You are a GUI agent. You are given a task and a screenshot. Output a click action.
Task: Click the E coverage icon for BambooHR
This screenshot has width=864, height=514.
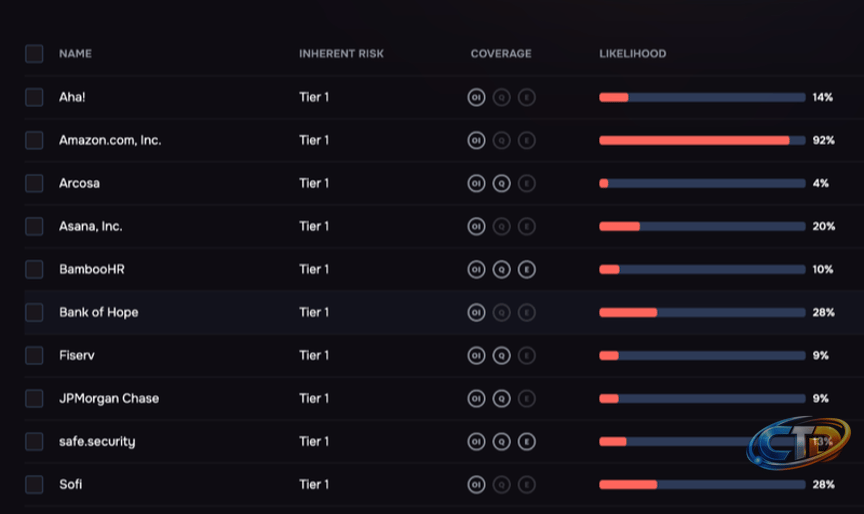[527, 269]
